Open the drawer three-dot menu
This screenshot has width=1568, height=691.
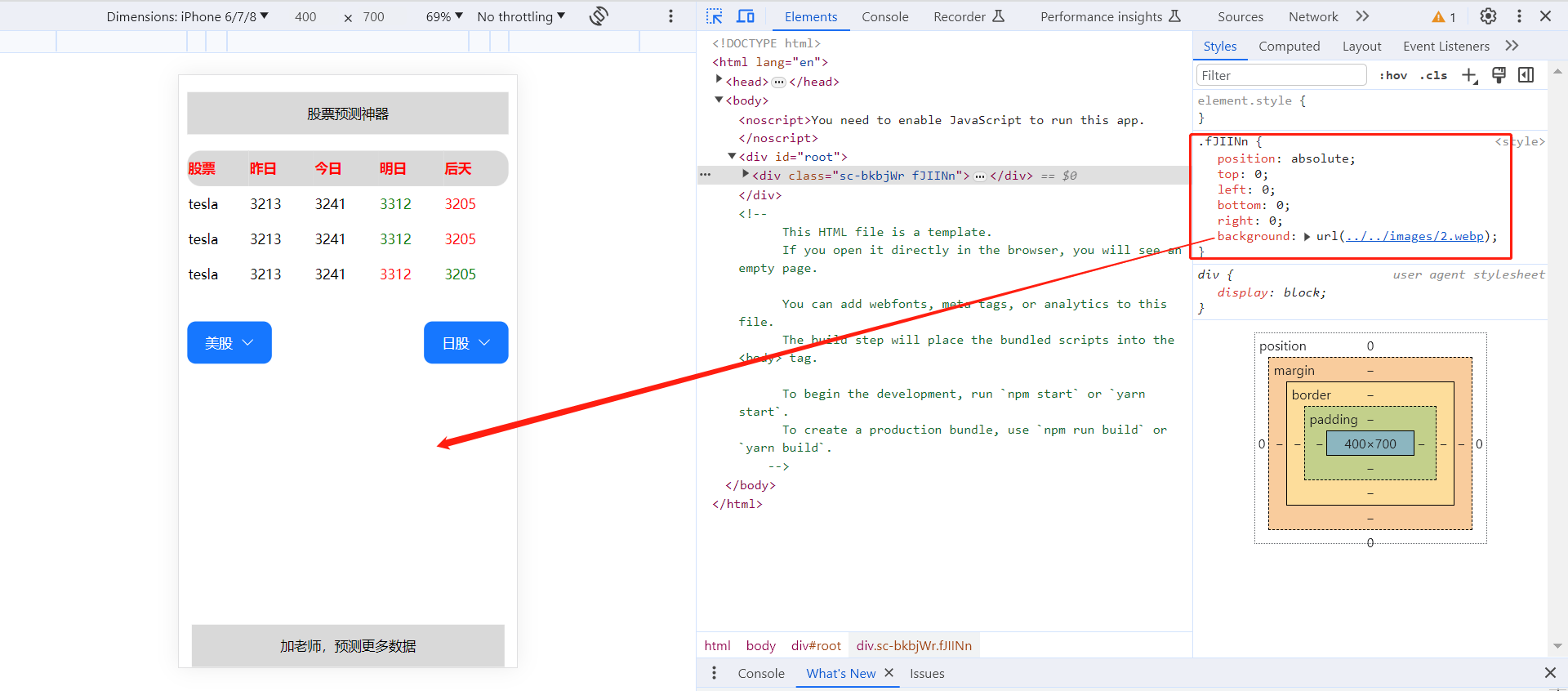pyautogui.click(x=715, y=673)
